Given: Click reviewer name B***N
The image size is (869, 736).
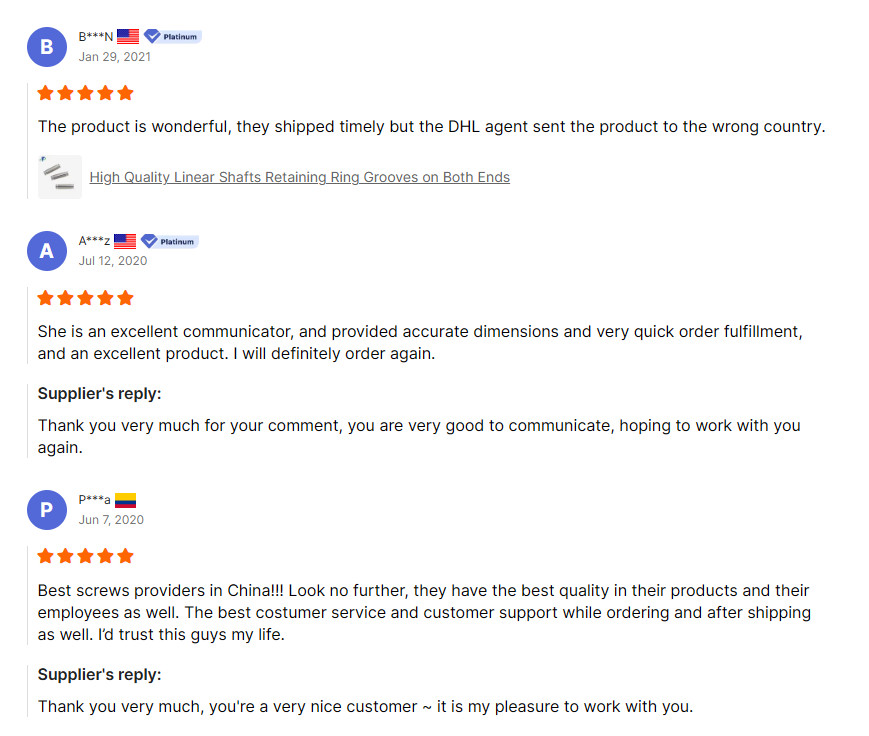Looking at the screenshot, I should [x=96, y=37].
